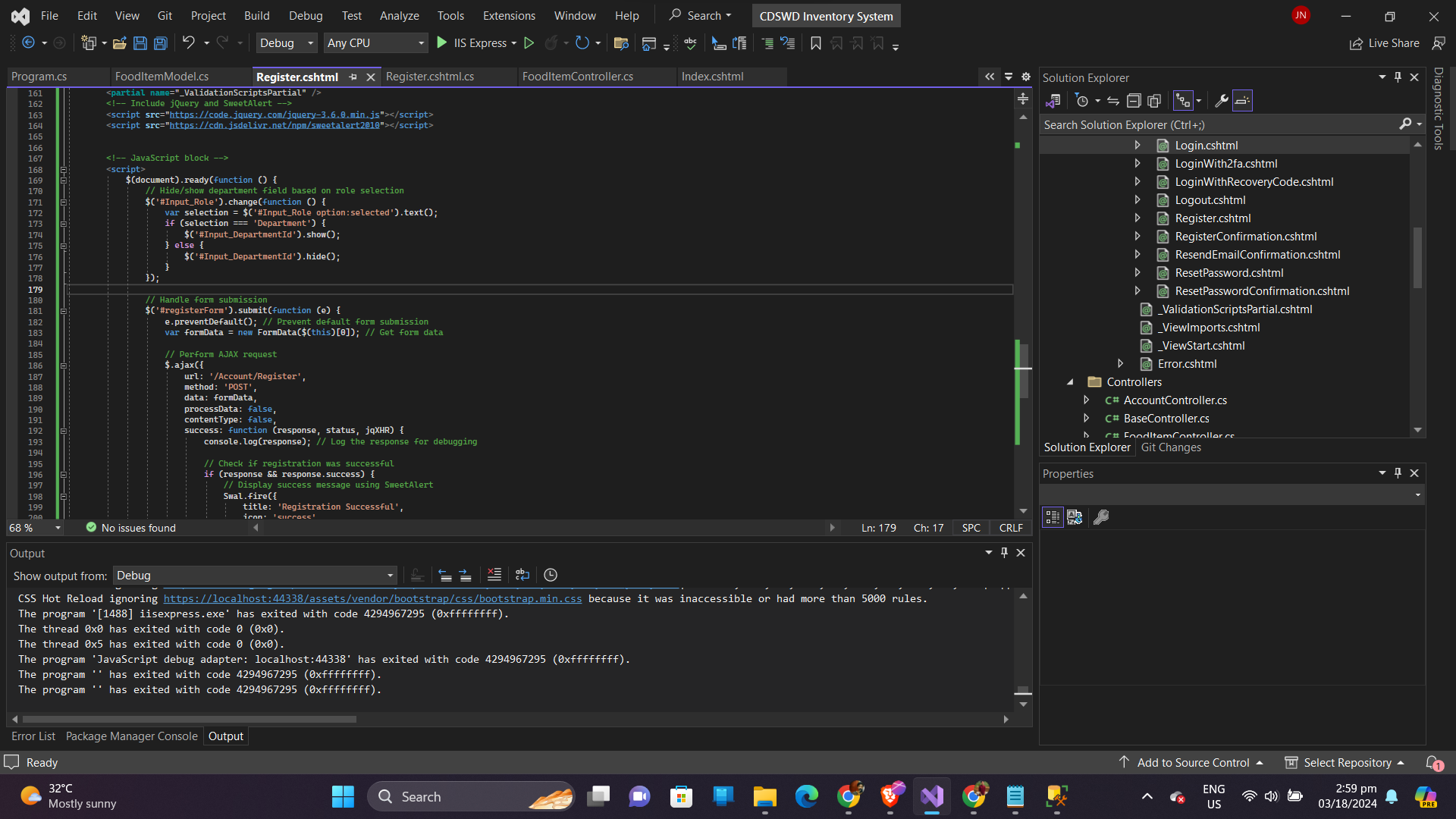Select the Any CPU platform dropdown
Image resolution: width=1456 pixels, height=819 pixels.
coord(376,43)
